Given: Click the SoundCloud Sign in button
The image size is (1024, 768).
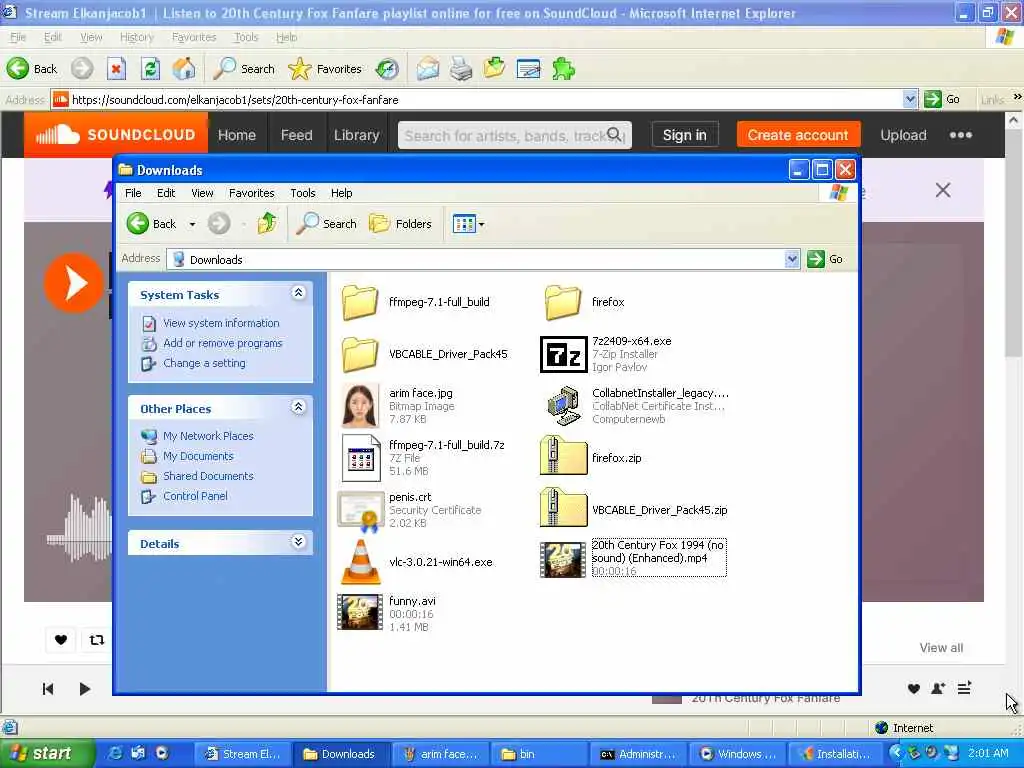Looking at the screenshot, I should tap(684, 135).
